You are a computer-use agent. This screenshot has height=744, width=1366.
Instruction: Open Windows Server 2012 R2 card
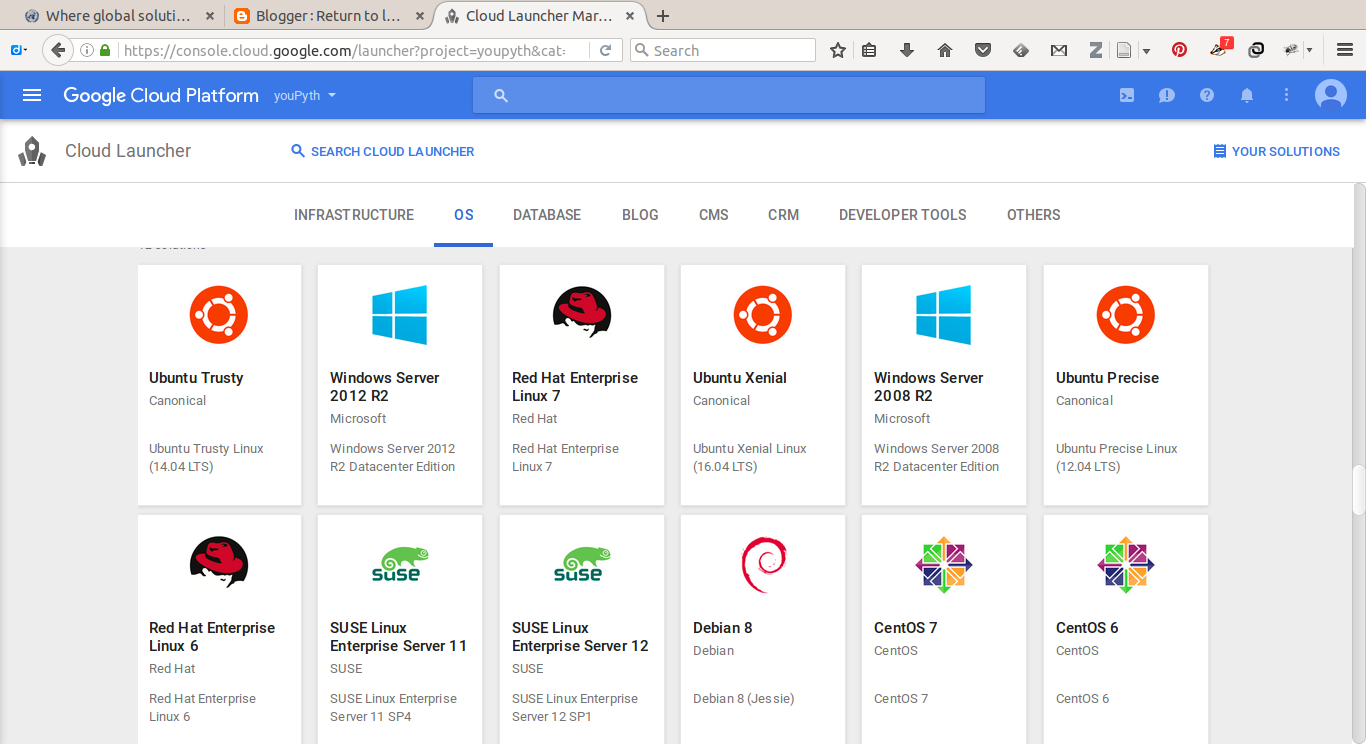click(x=400, y=385)
